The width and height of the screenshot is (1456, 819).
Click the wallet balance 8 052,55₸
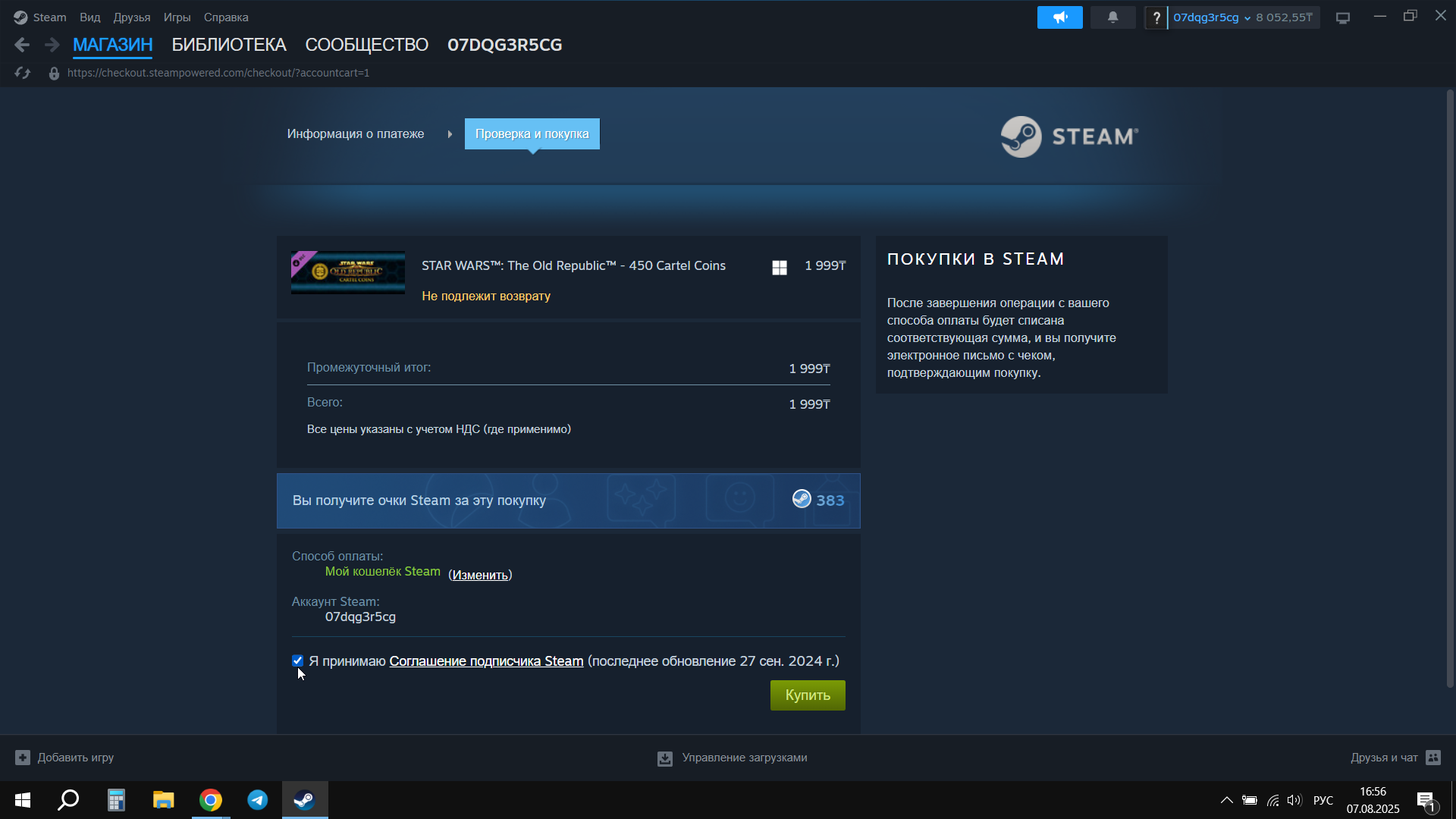click(1284, 17)
